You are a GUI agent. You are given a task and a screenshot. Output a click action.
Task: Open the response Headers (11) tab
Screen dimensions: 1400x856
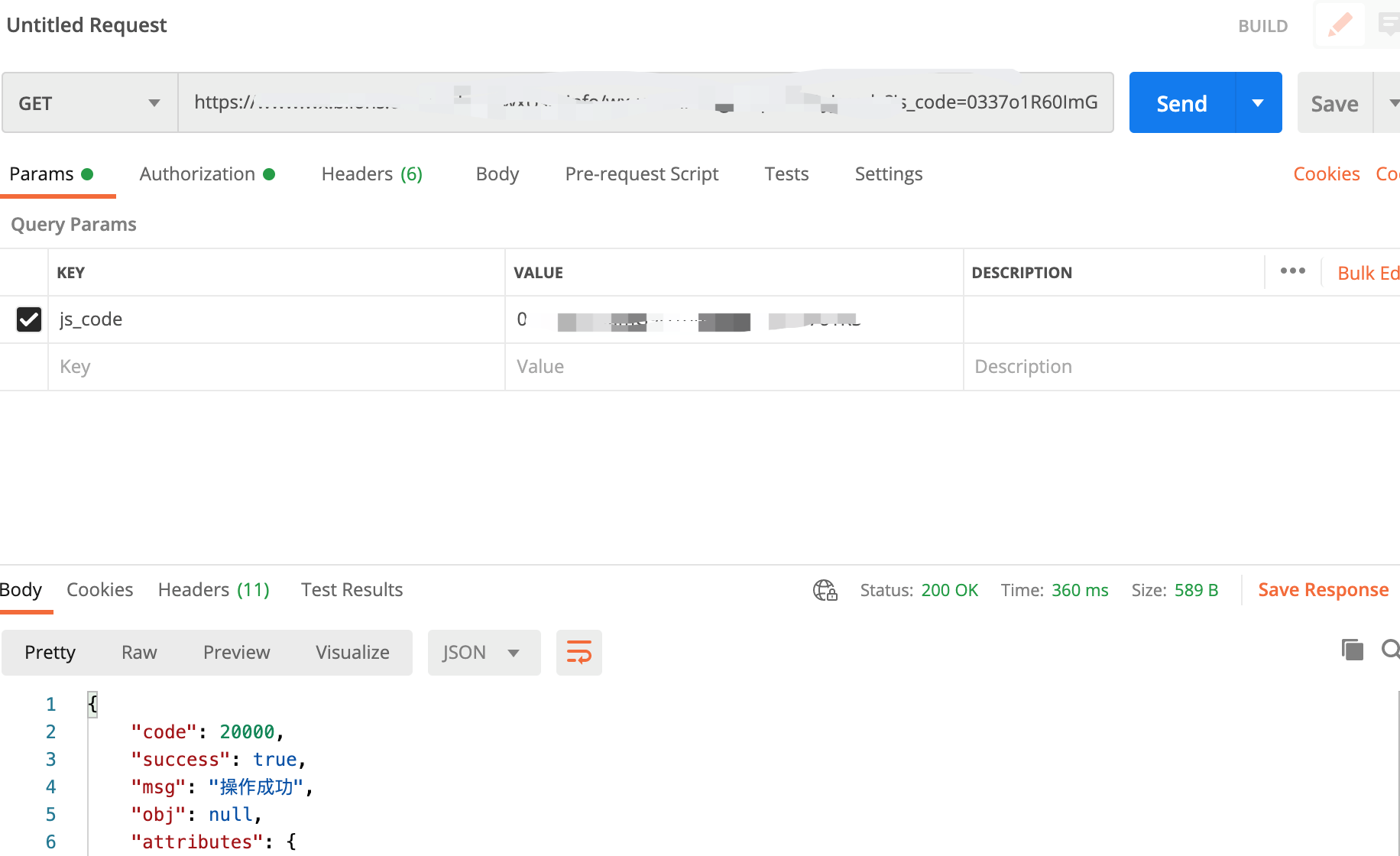pyautogui.click(x=213, y=590)
